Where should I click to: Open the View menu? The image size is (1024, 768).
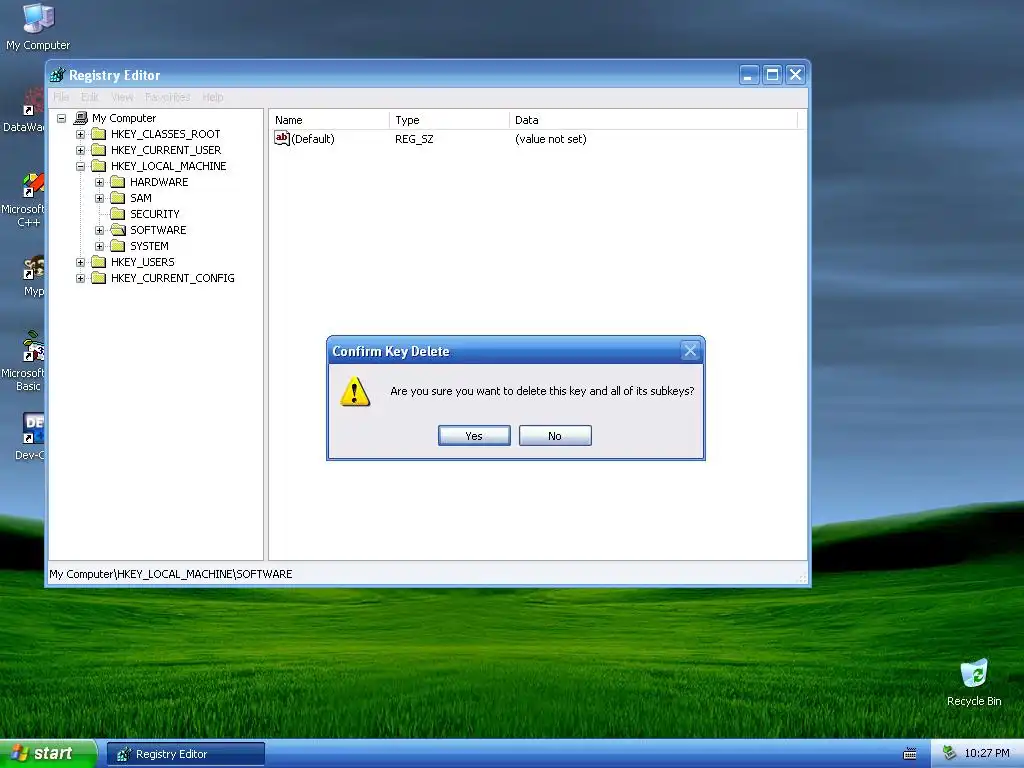[121, 97]
